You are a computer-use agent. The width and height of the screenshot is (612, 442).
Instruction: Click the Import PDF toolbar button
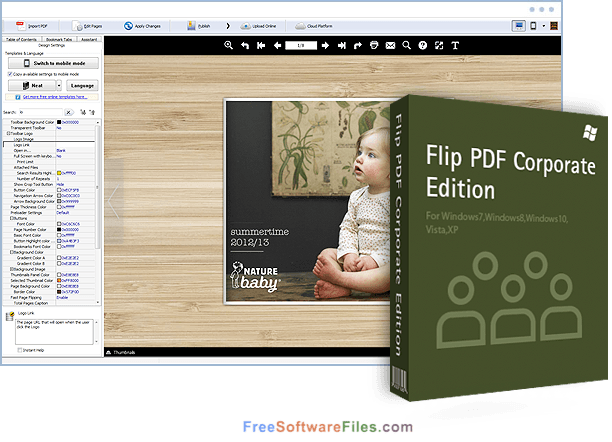32,26
